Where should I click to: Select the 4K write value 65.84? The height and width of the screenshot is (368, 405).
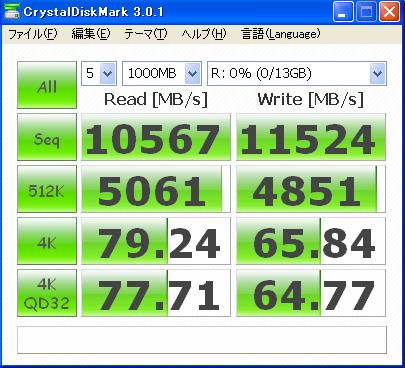click(x=311, y=241)
